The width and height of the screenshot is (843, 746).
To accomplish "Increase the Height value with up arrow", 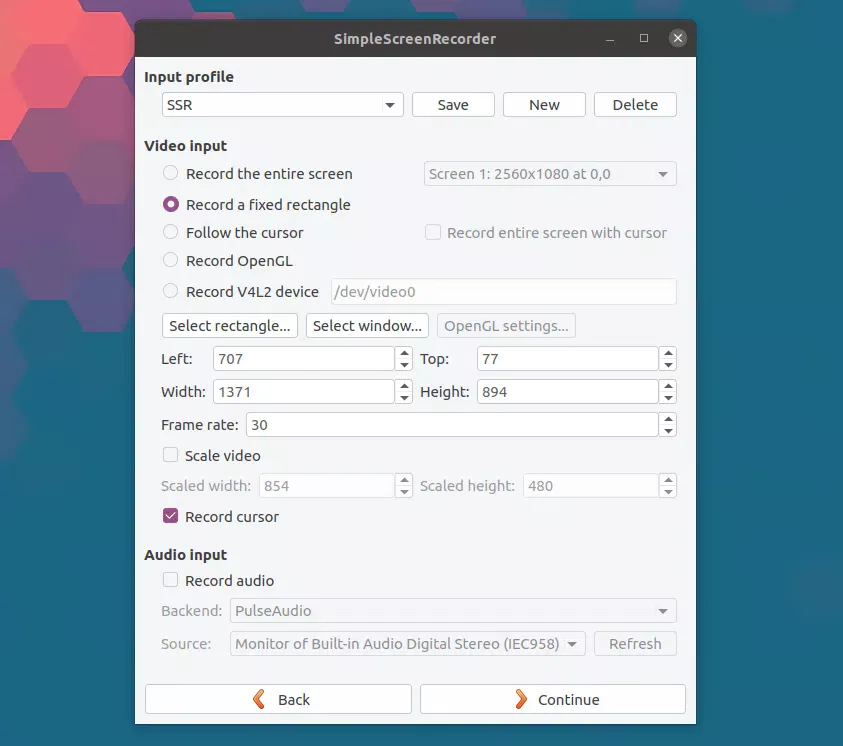I will coord(668,386).
